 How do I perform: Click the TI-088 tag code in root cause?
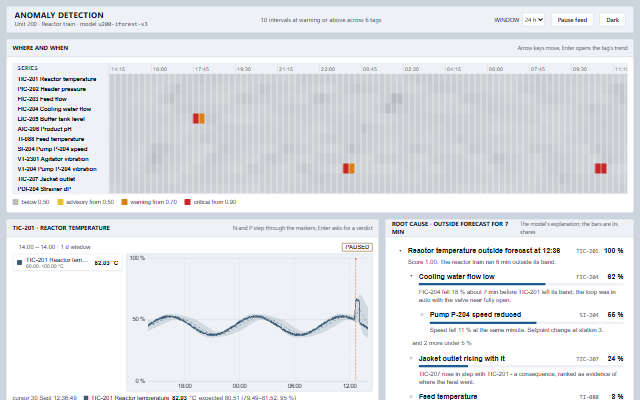(x=589, y=397)
